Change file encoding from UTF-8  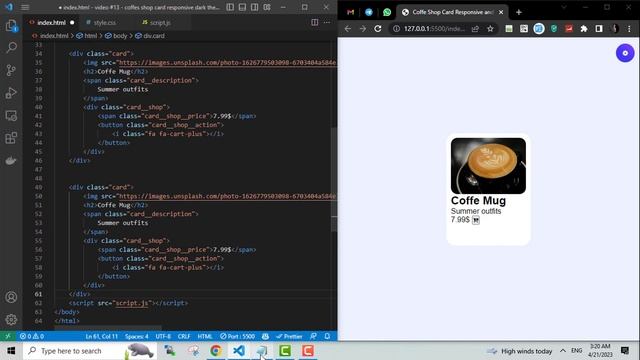point(163,336)
